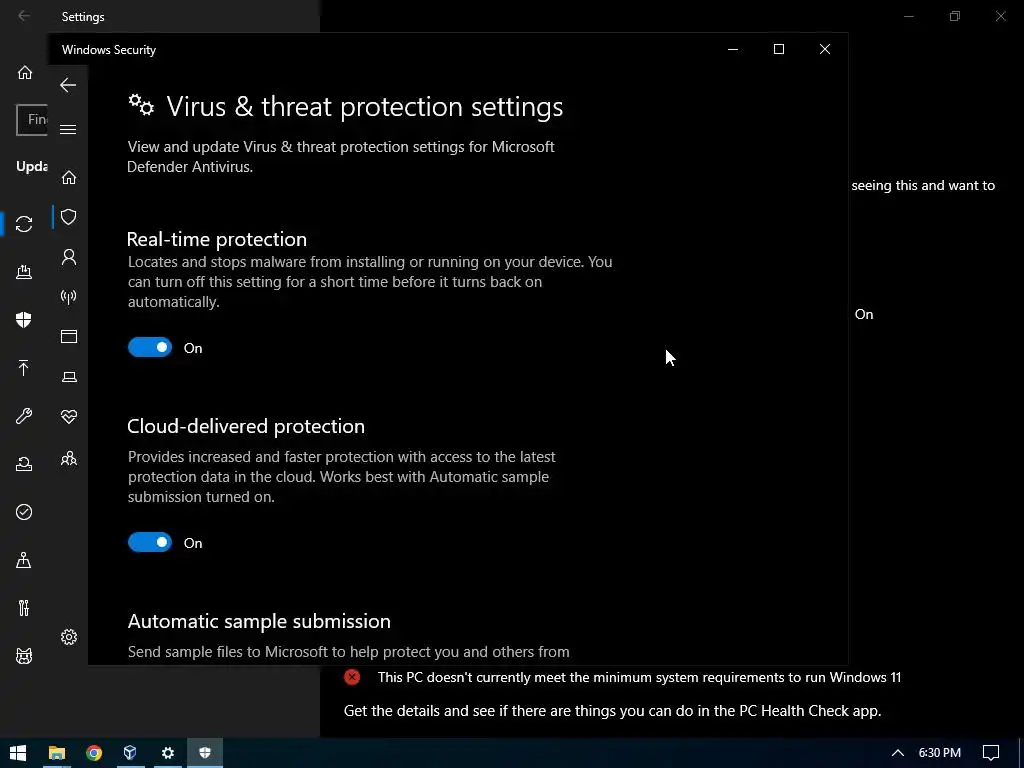Open App & browser control icon
The image size is (1024, 768).
tap(69, 336)
